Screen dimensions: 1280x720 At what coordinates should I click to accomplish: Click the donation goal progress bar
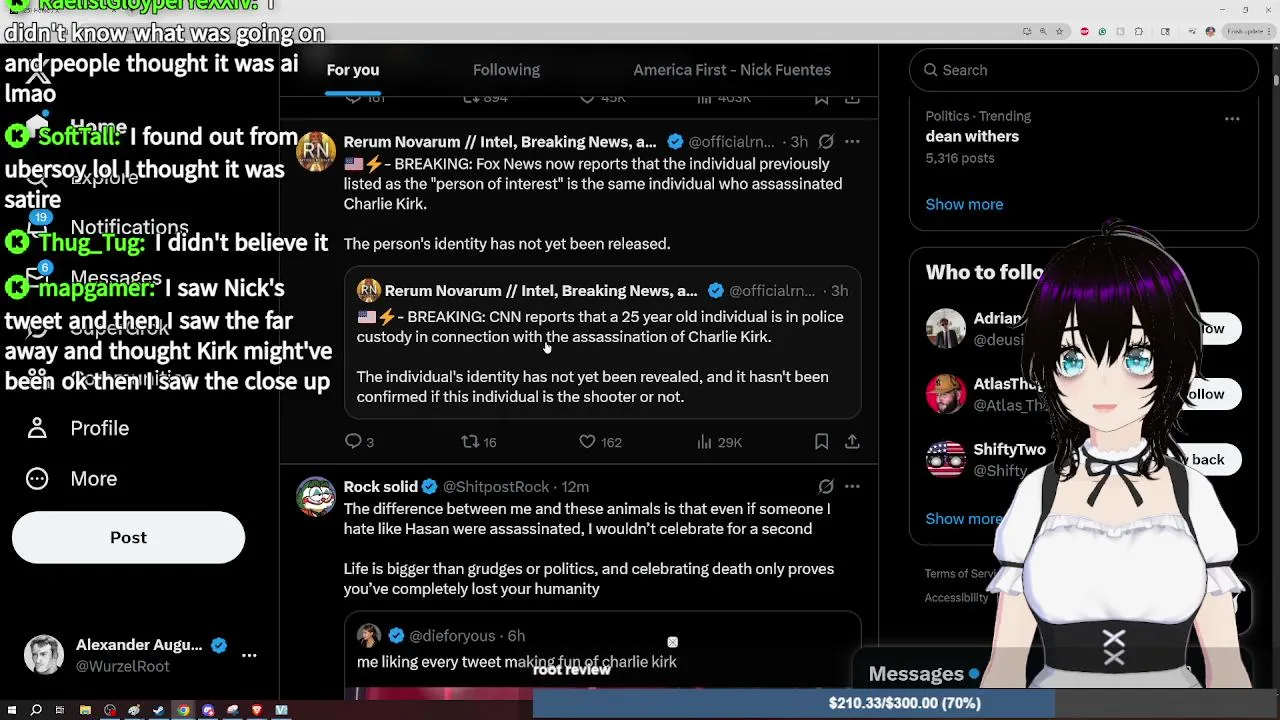[904, 703]
